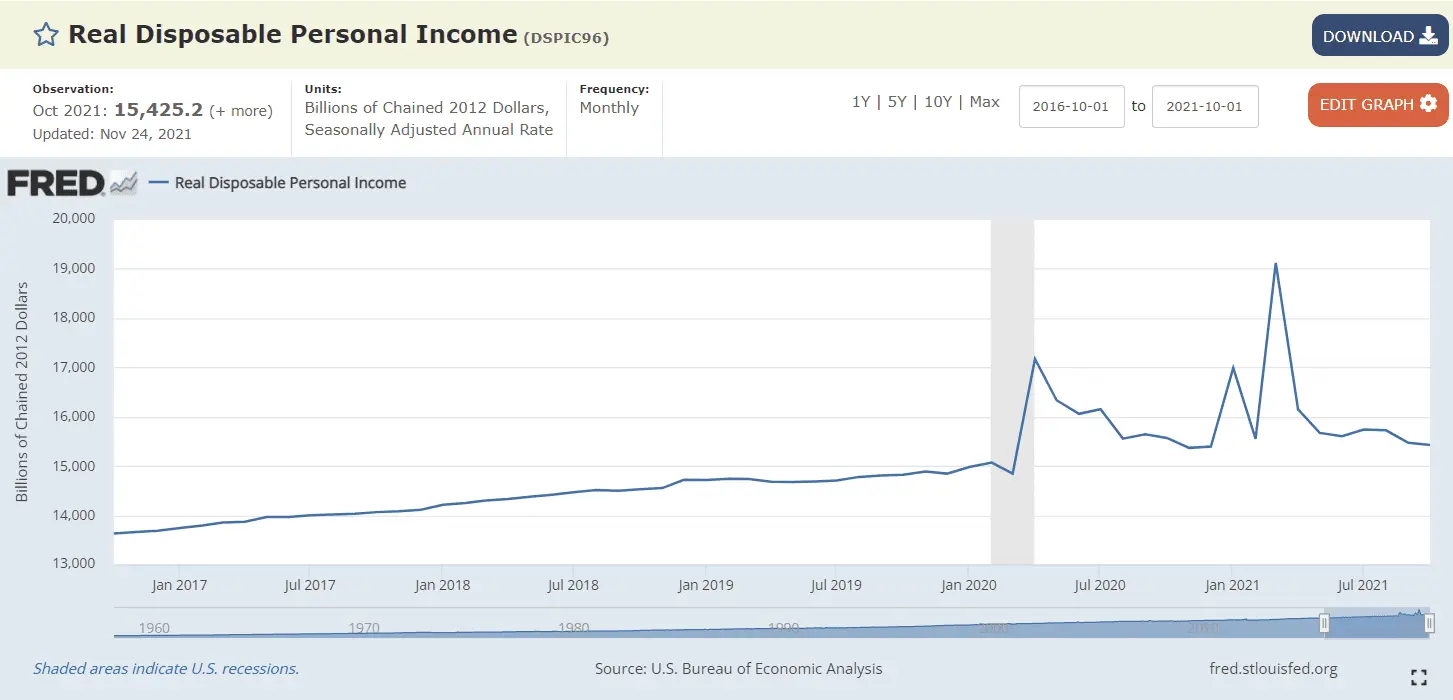The image size is (1453, 700).
Task: Click the 1980 label on timeline navigator
Action: coord(573,628)
